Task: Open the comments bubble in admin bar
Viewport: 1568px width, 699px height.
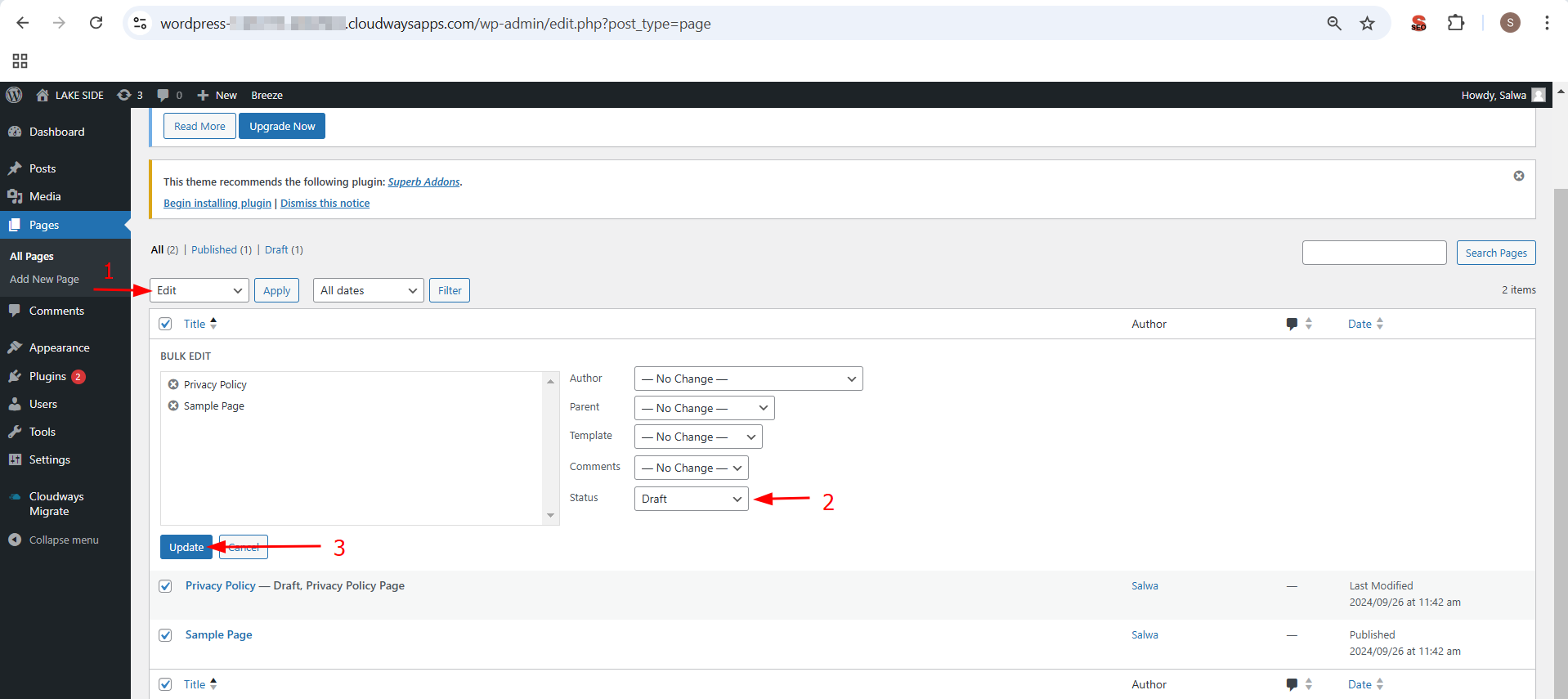Action: click(x=169, y=95)
